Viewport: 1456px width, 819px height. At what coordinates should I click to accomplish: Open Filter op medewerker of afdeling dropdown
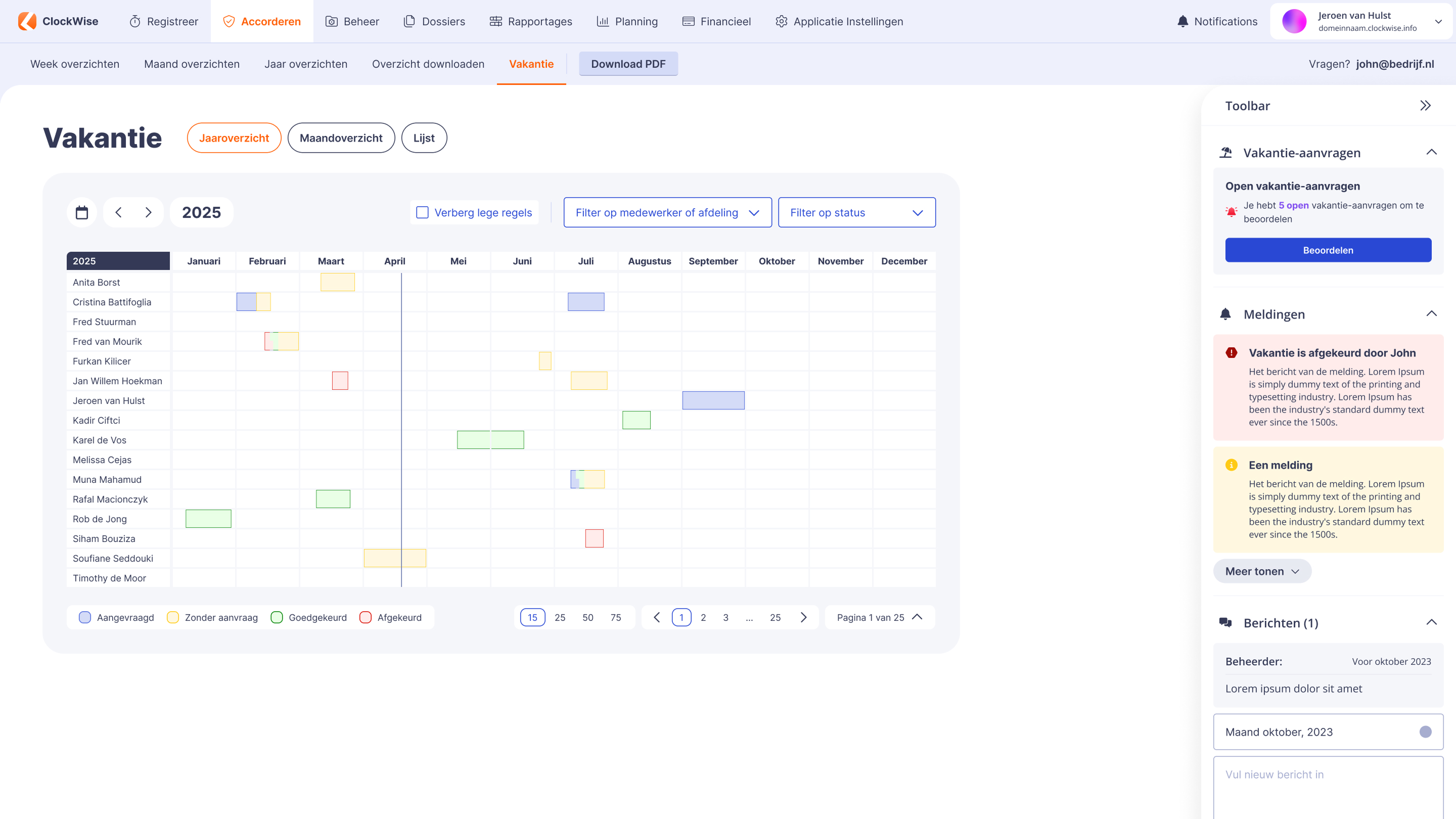[667, 212]
